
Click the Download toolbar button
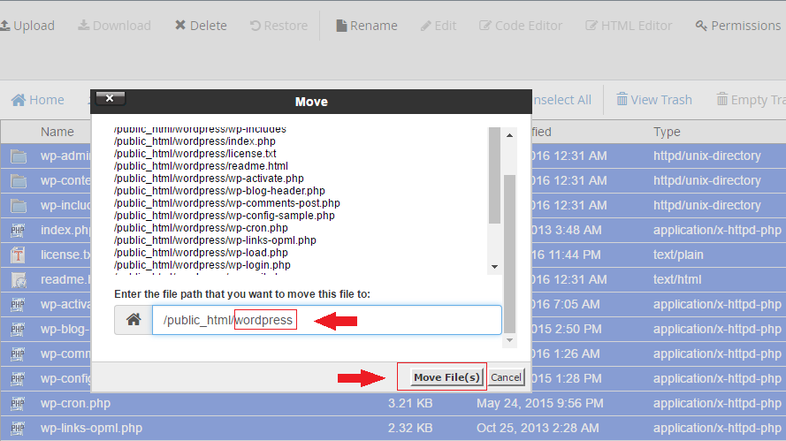pyautogui.click(x=113, y=25)
